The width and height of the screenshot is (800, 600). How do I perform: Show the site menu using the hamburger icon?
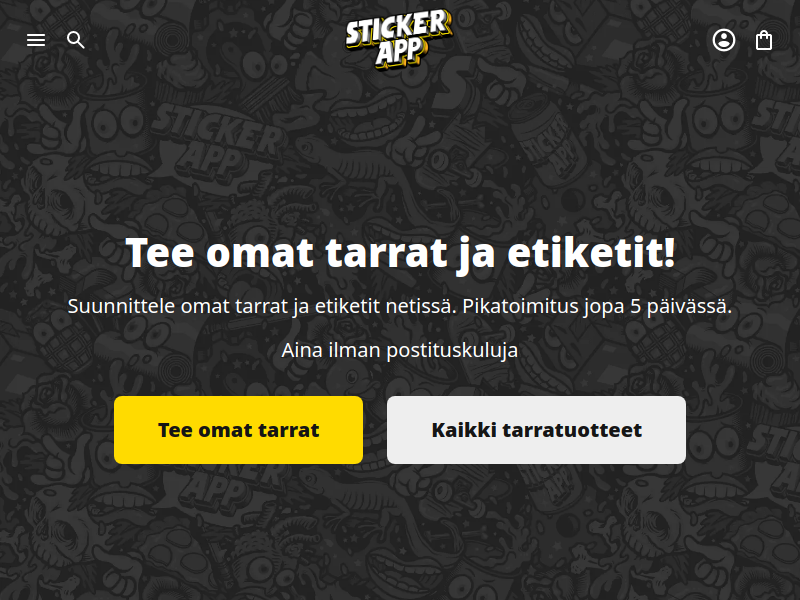point(36,40)
